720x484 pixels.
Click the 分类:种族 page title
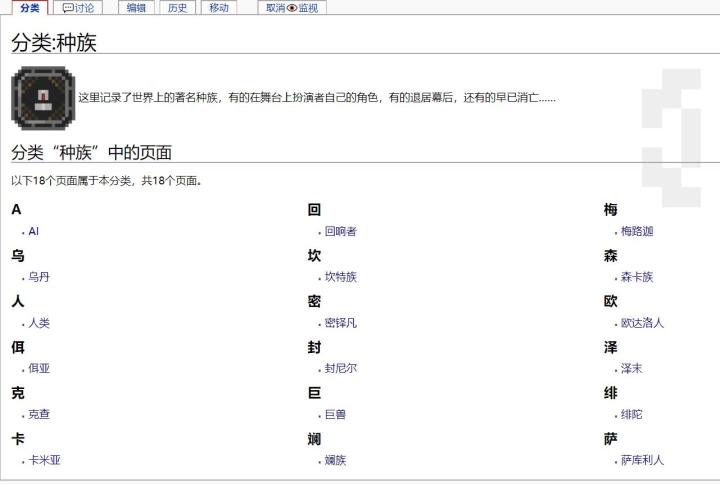click(x=54, y=43)
